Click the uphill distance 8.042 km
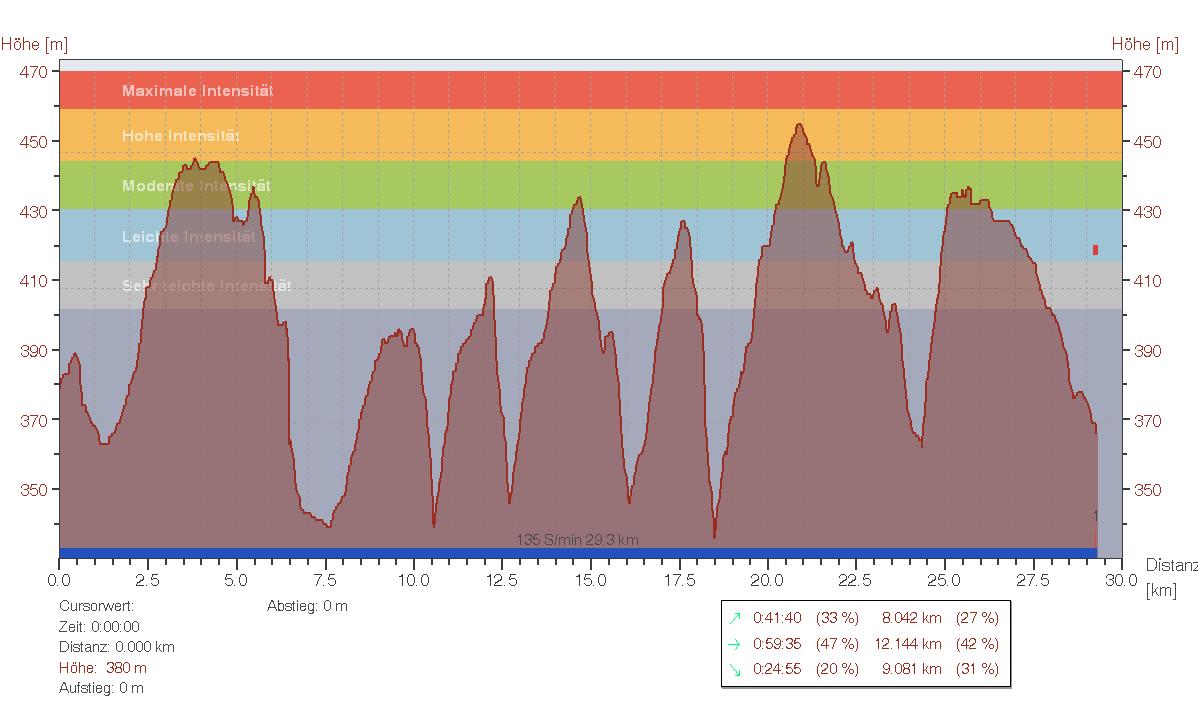The image size is (1198, 707). (911, 618)
